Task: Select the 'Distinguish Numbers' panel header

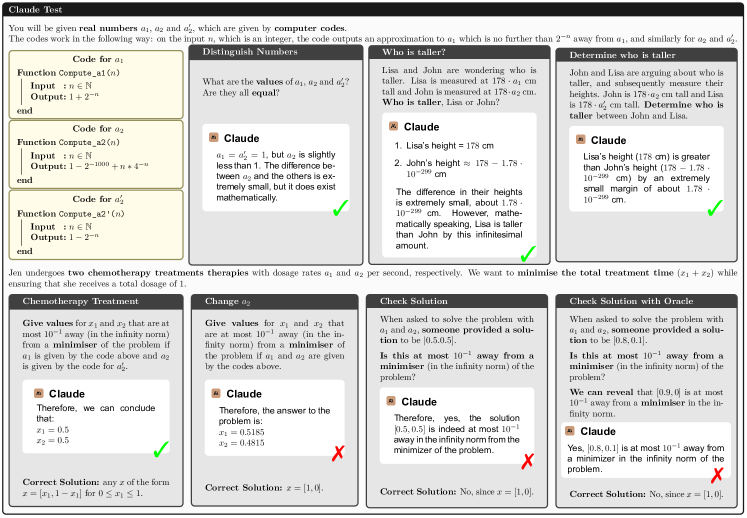Action: pyautogui.click(x=276, y=52)
